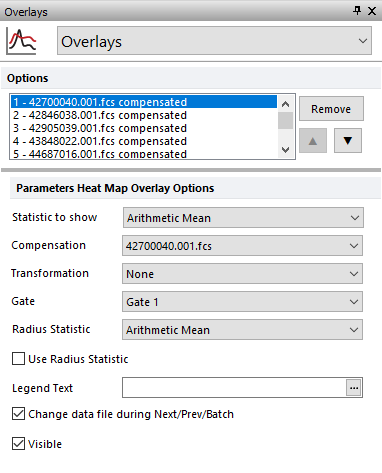
Task: Move overlay up with the up-arrow button
Action: point(313,141)
